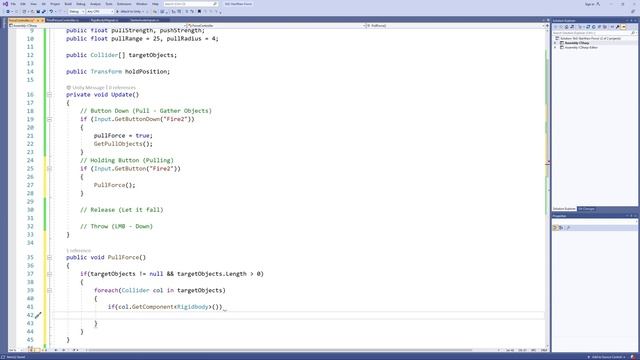The height and width of the screenshot is (360, 640).
Task: Open the Extensions menu
Action: tap(124, 4)
